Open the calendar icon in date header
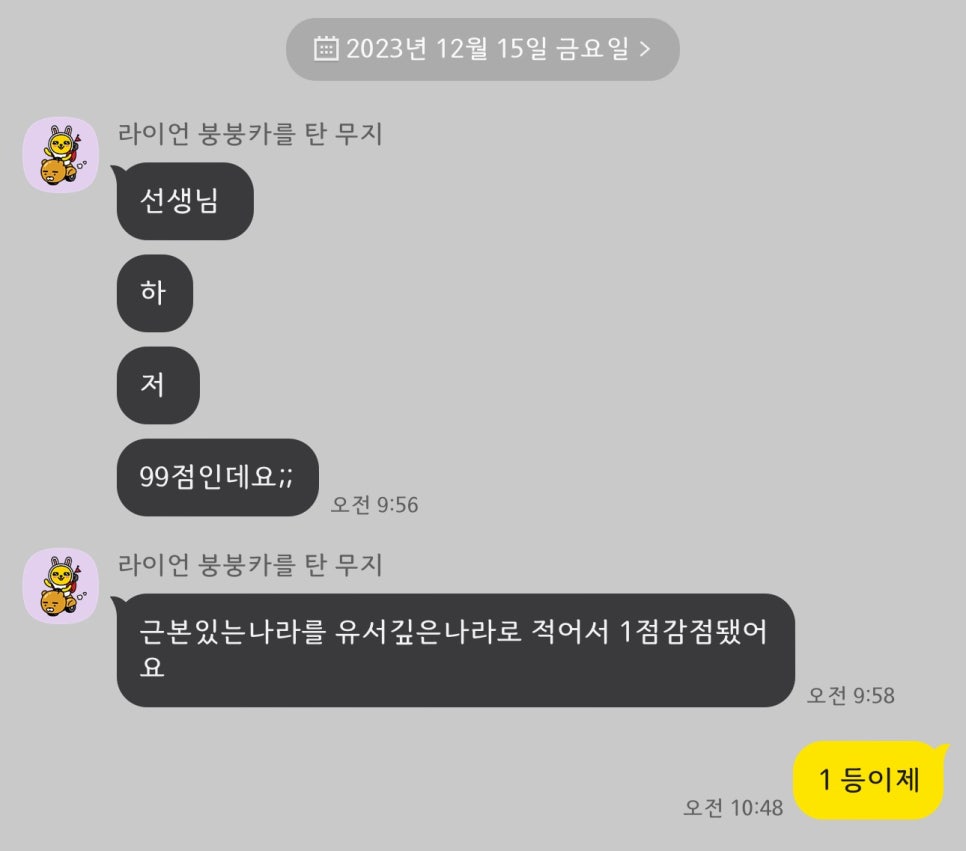This screenshot has width=966, height=851. coord(326,49)
